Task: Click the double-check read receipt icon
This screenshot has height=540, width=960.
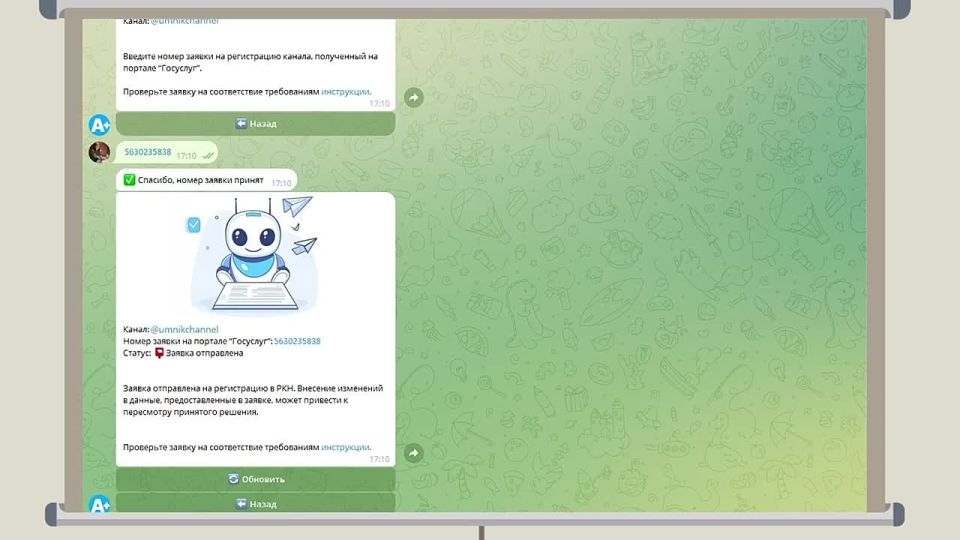Action: 208,155
